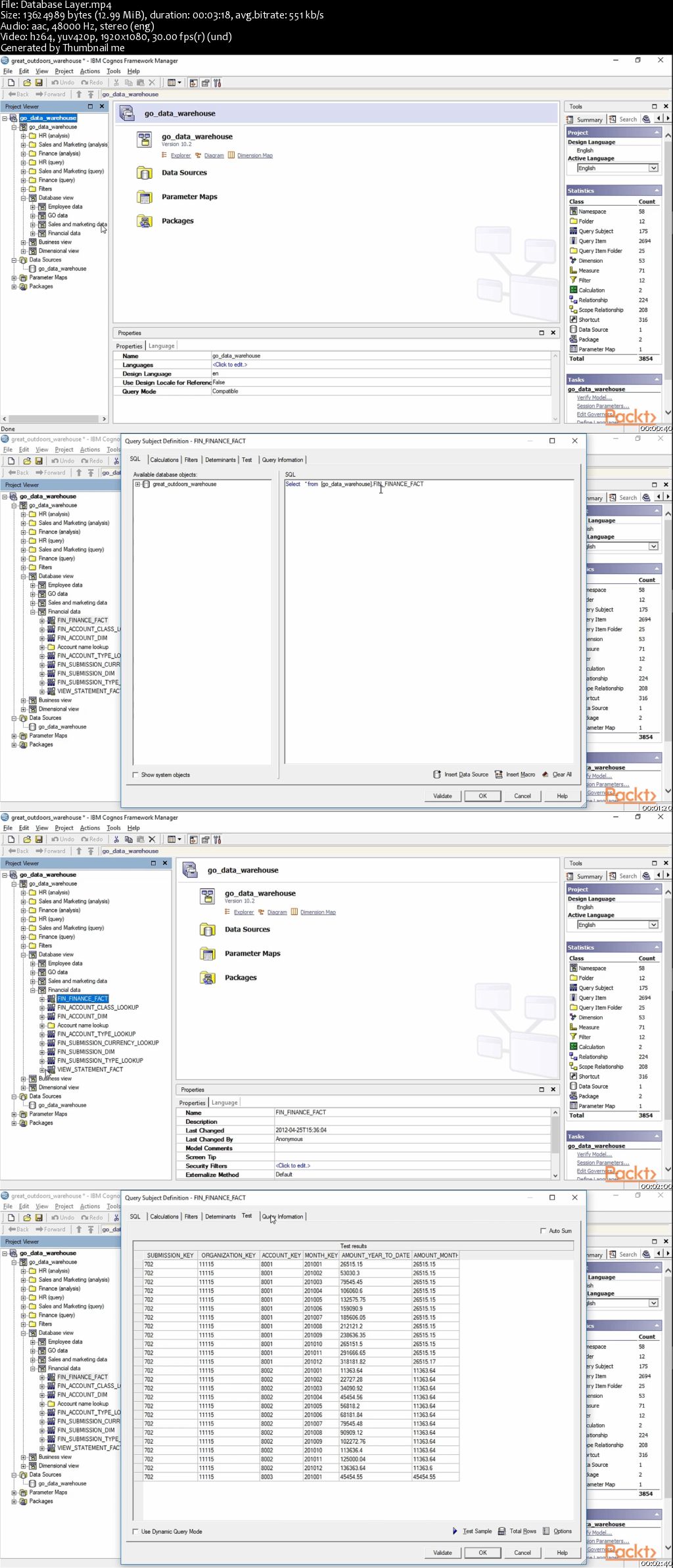Collapse Database view node in 00:00:40 frame tree
Screen dimensions: 673x1568
click(x=24, y=198)
